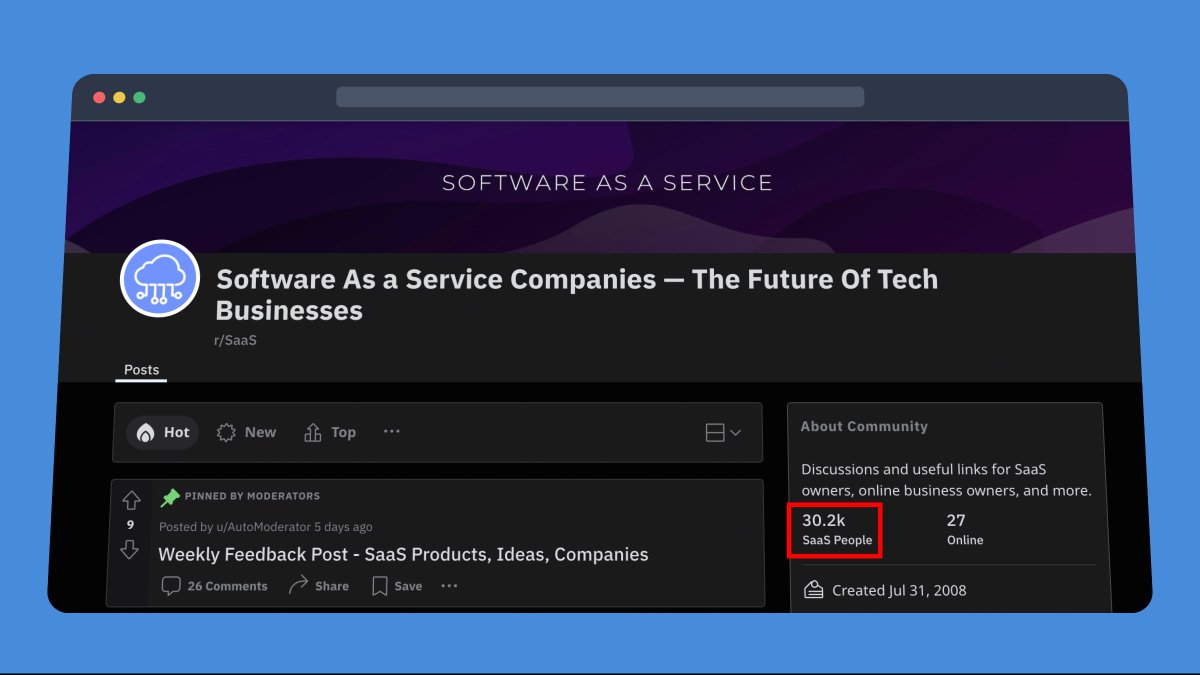The width and height of the screenshot is (1200, 675).
Task: Sort posts by Top
Action: coord(330,432)
